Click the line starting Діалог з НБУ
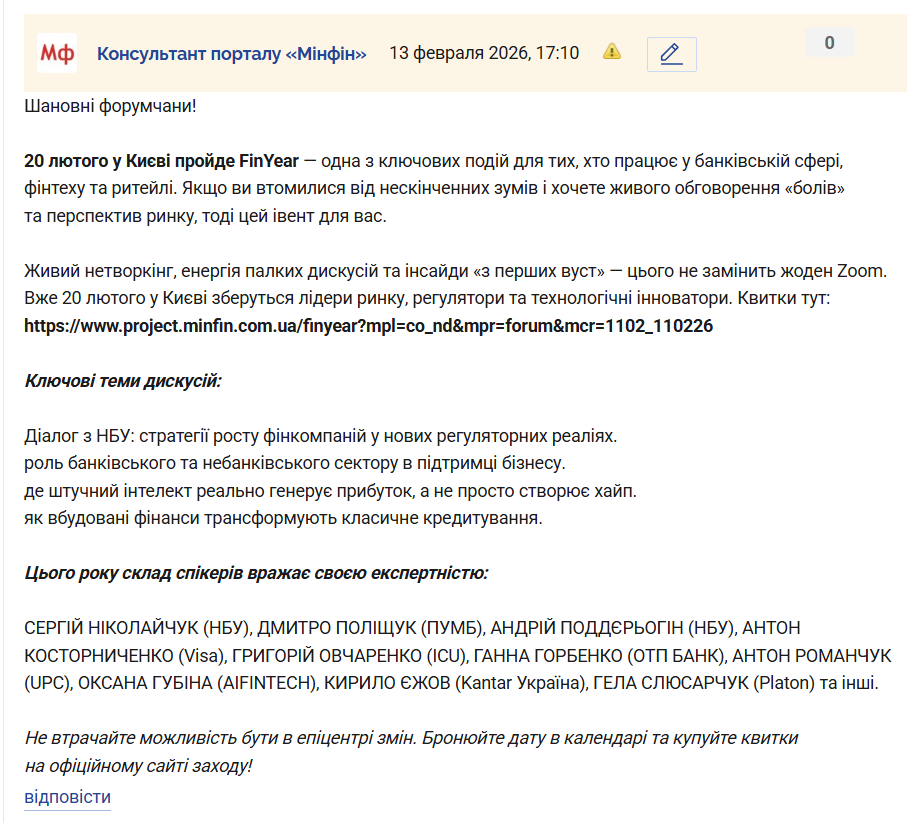The height and width of the screenshot is (823, 923). (x=321, y=436)
